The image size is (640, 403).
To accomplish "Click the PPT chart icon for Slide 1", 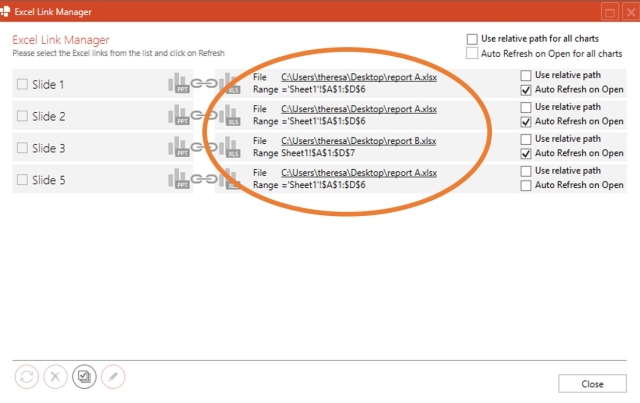I will point(179,85).
